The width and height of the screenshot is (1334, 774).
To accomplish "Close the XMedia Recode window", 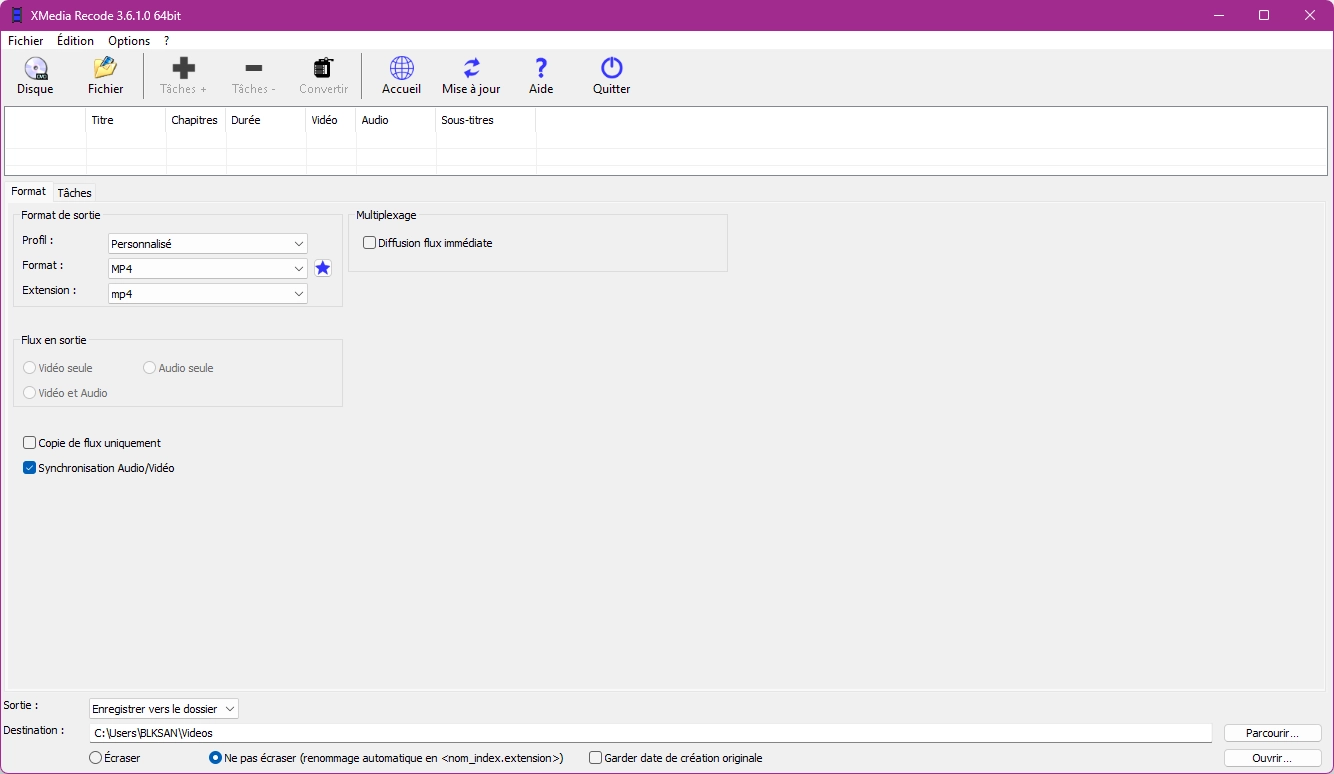I will (1310, 15).
